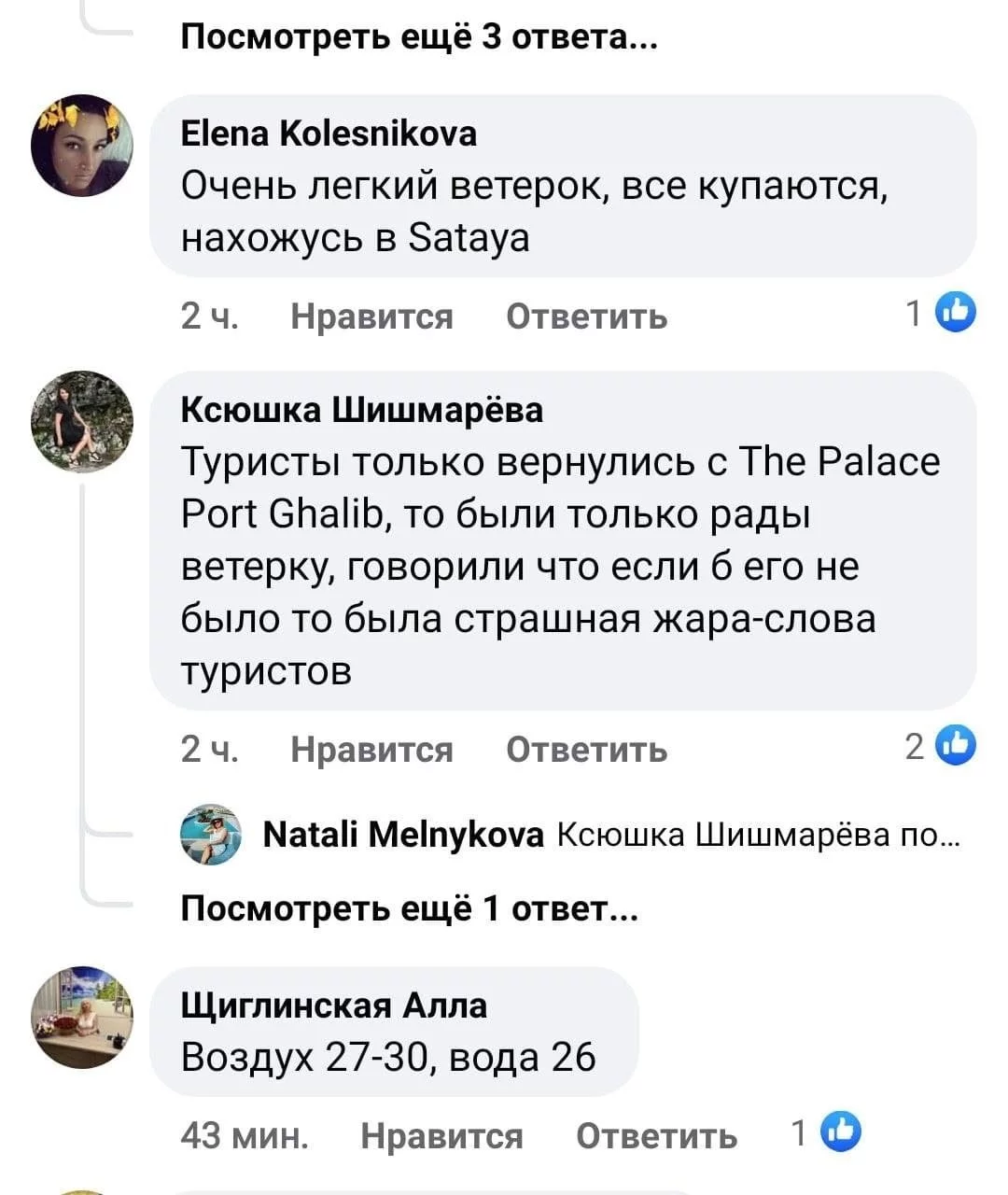The width and height of the screenshot is (1008, 1195).
Task: Open Elena Kolesnikova's profile picture
Action: 82,146
